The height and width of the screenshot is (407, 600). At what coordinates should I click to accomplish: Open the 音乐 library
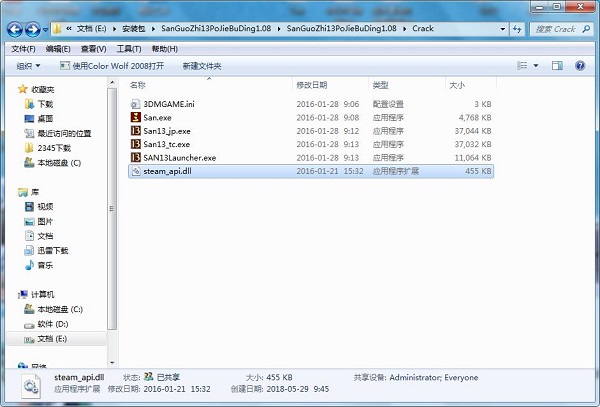tap(45, 265)
